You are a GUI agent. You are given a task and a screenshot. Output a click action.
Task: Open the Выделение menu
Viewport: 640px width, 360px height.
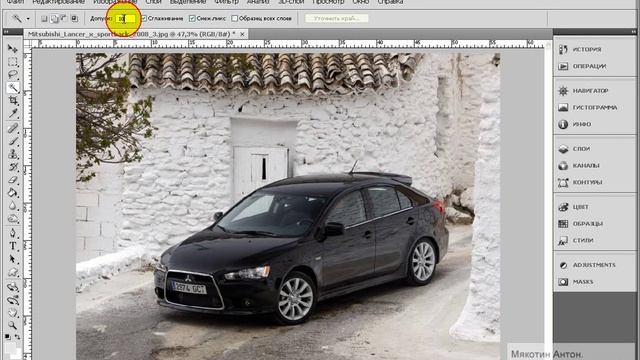point(188,2)
